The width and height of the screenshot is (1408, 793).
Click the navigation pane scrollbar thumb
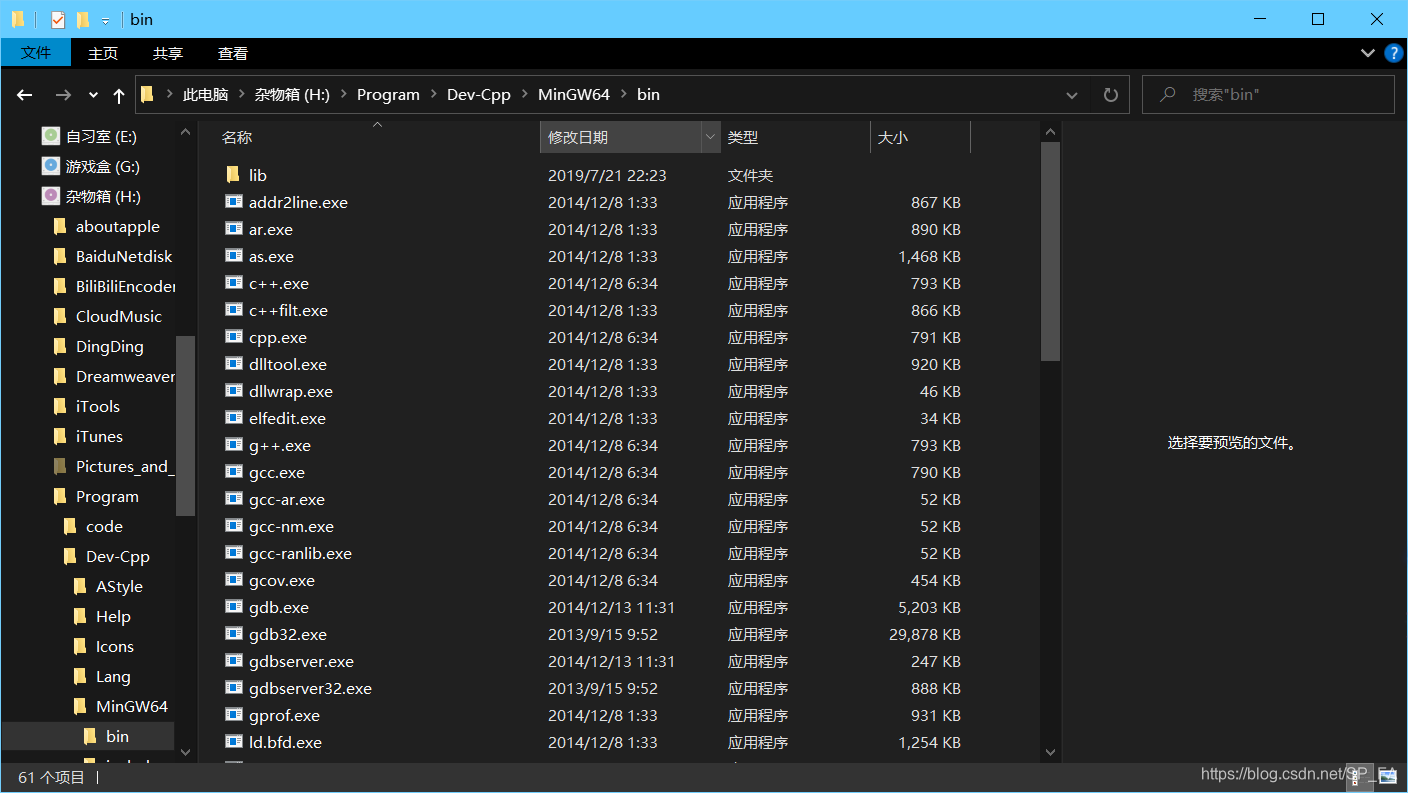click(x=185, y=425)
